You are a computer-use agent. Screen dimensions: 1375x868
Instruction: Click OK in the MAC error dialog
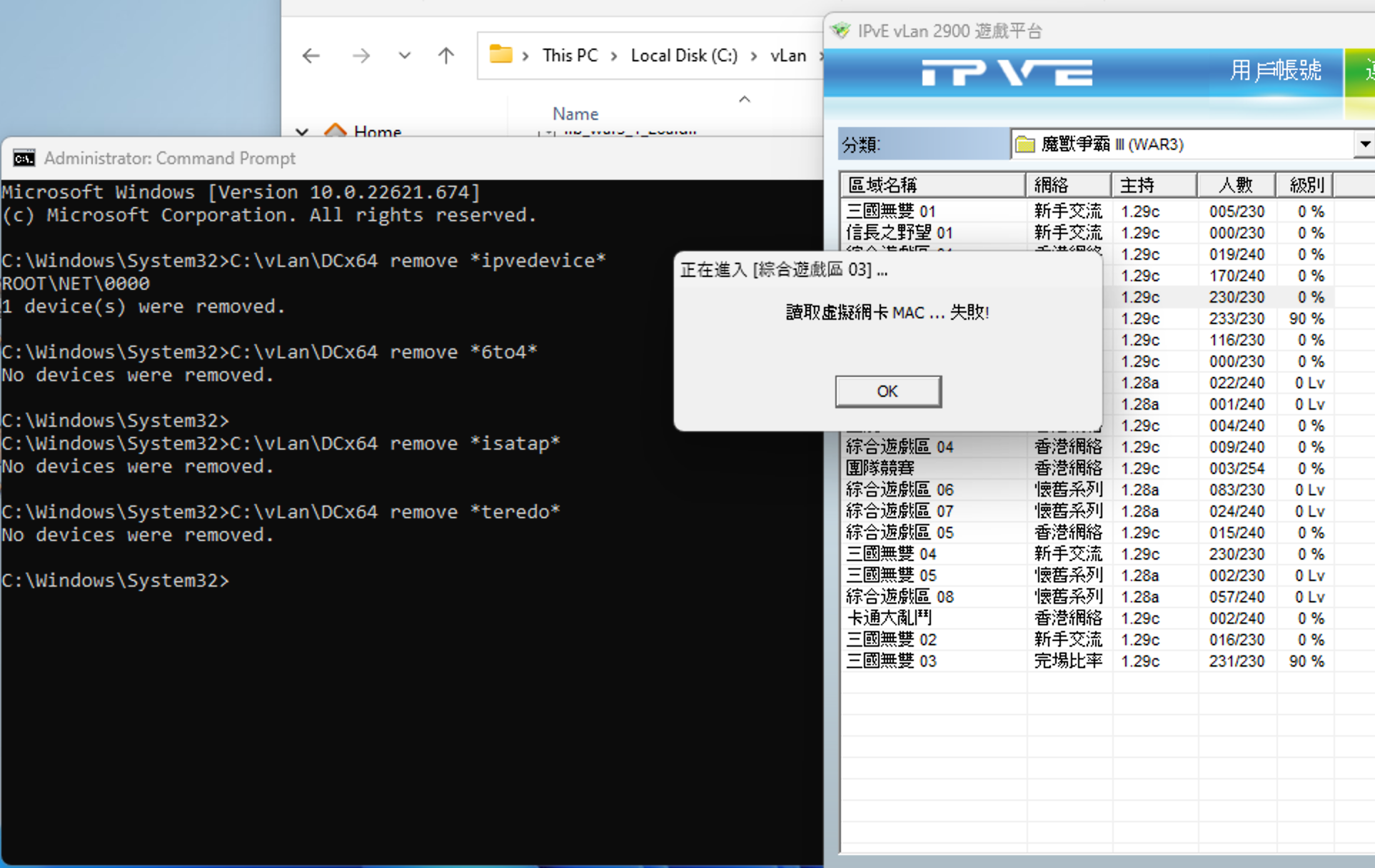[887, 391]
